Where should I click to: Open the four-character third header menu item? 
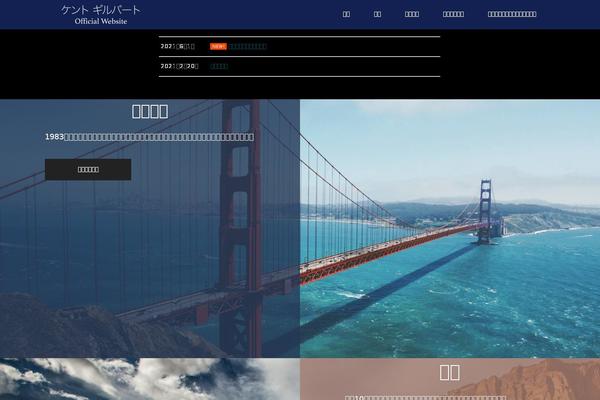[x=412, y=14]
